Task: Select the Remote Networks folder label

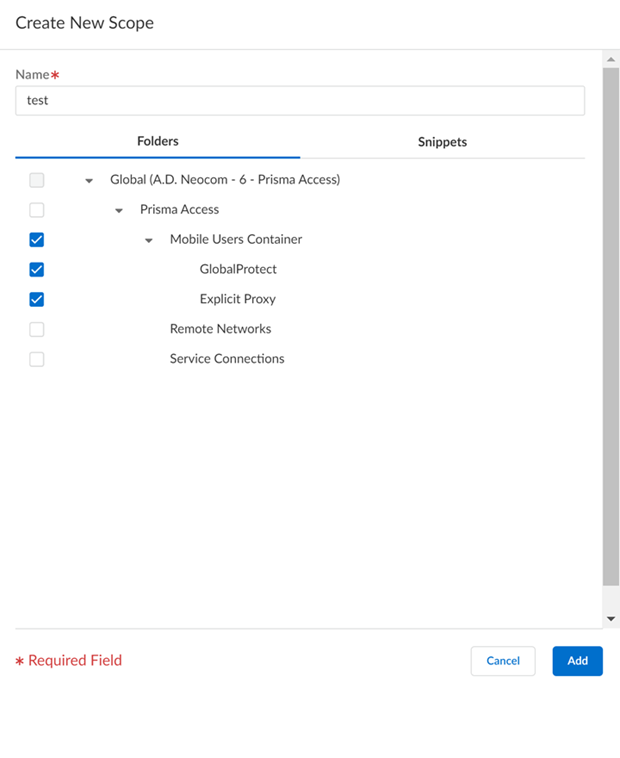Action: 220,329
